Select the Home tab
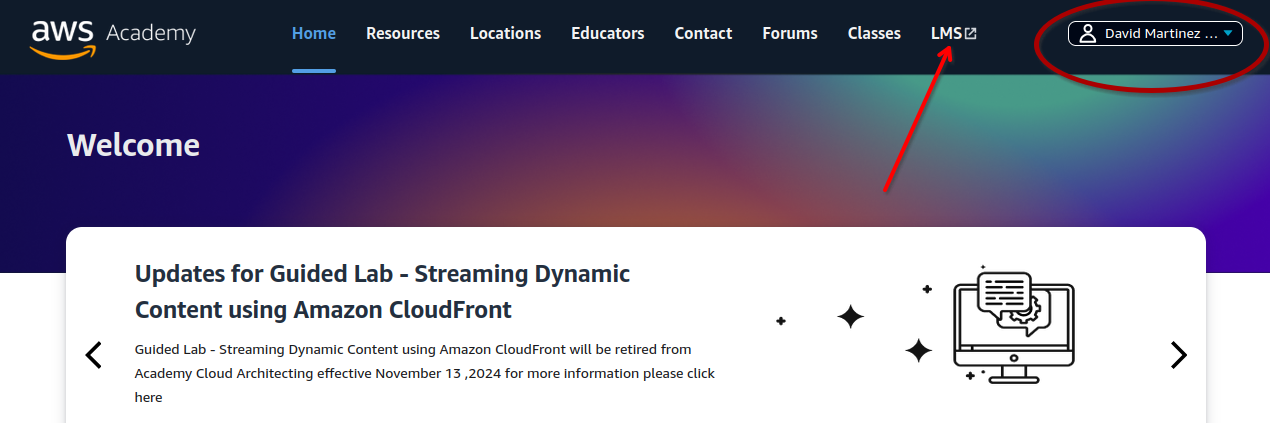Image resolution: width=1270 pixels, height=423 pixels. coord(313,34)
